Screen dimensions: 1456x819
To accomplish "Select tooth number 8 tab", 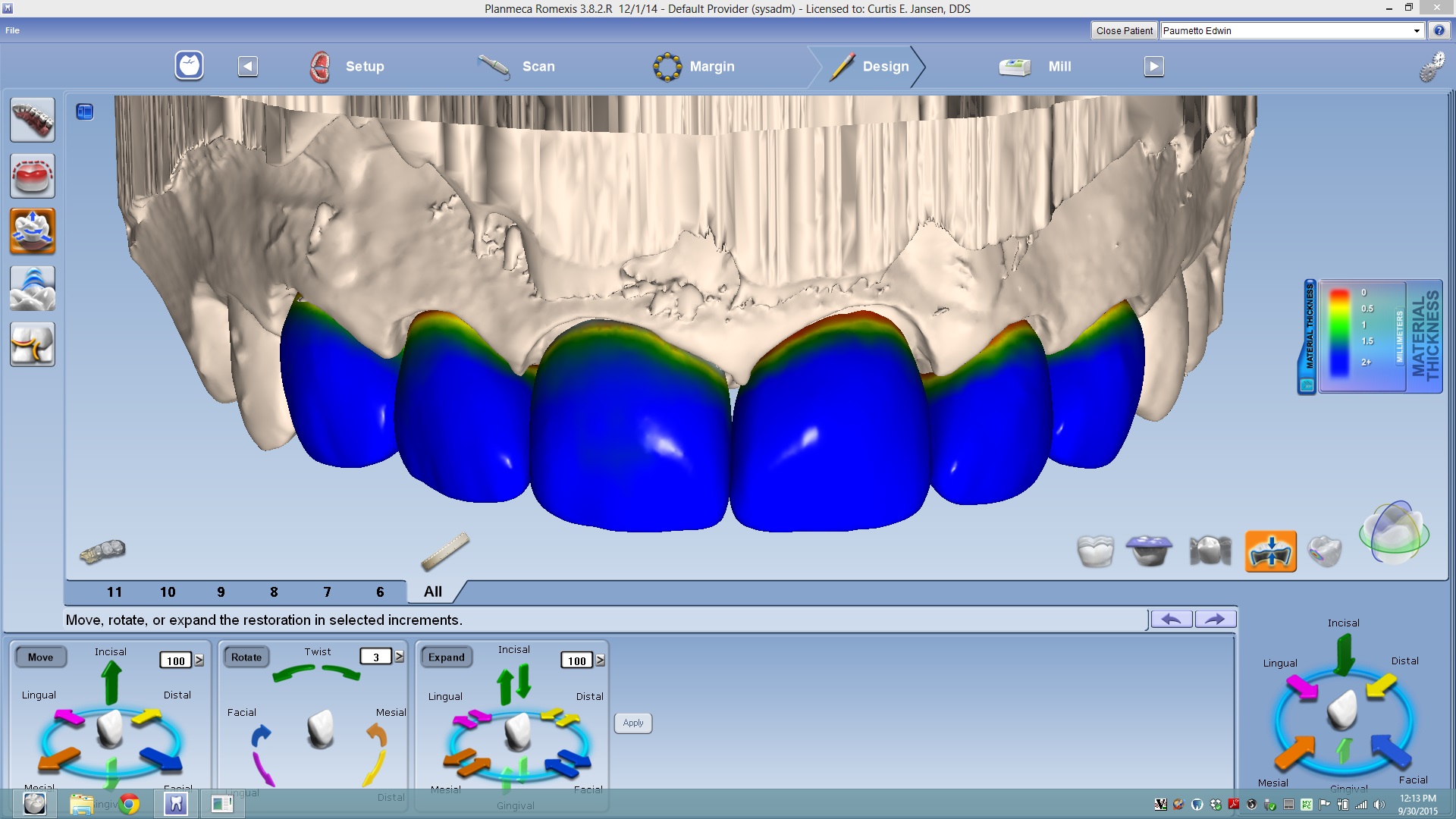I will [274, 592].
